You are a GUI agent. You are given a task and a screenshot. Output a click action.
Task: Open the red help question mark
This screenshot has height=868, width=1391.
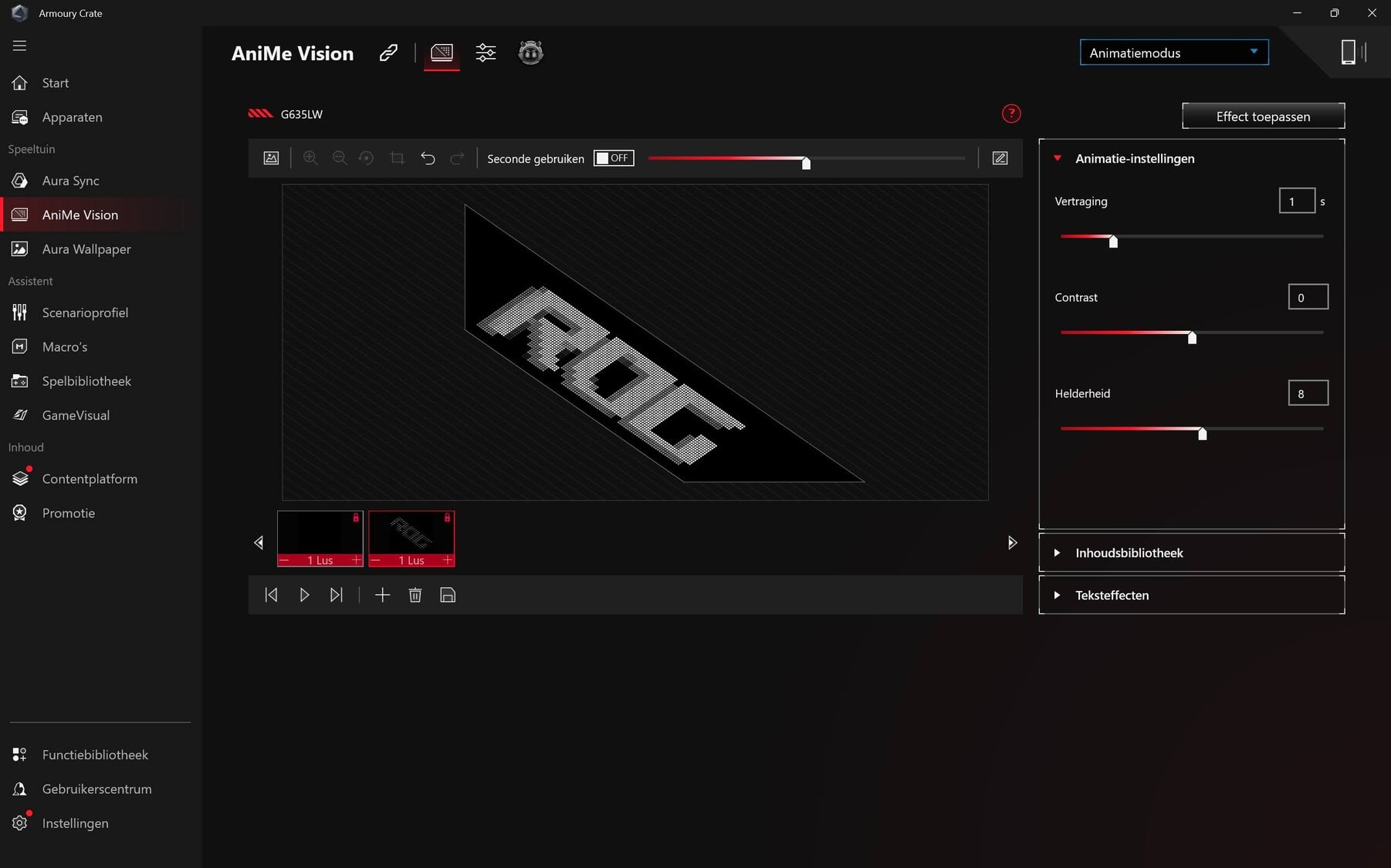[x=1011, y=113]
